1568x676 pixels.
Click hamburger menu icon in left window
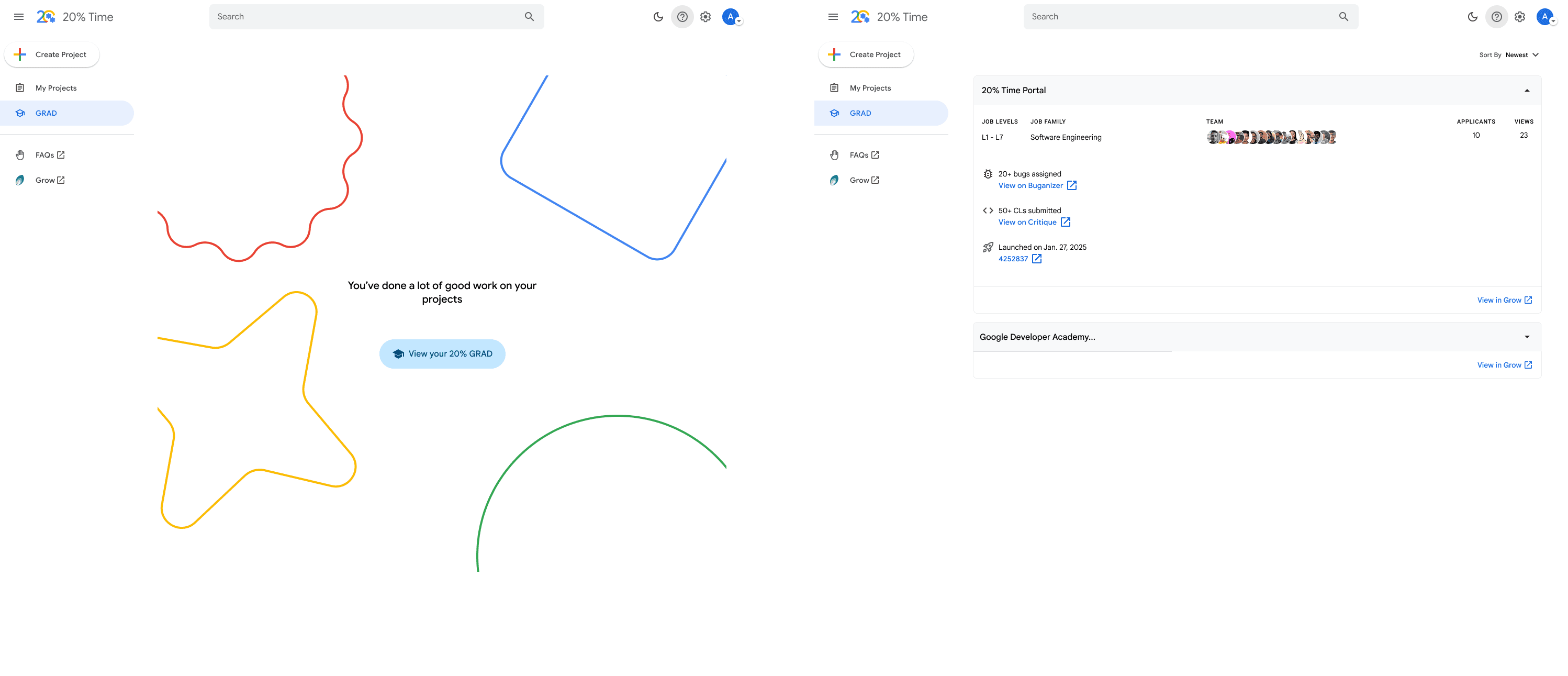point(19,16)
